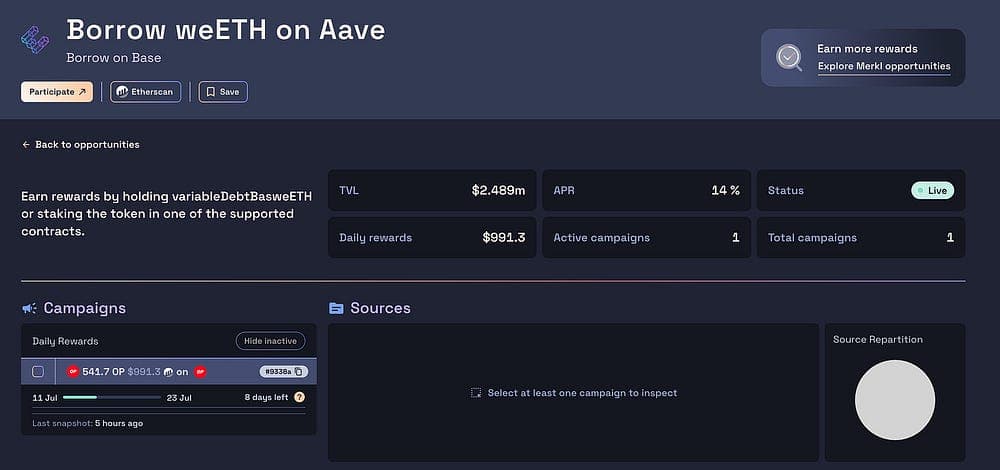Screen dimensions: 1000x470
Task: Click the '23 Jul' end date
Action: 179,397
